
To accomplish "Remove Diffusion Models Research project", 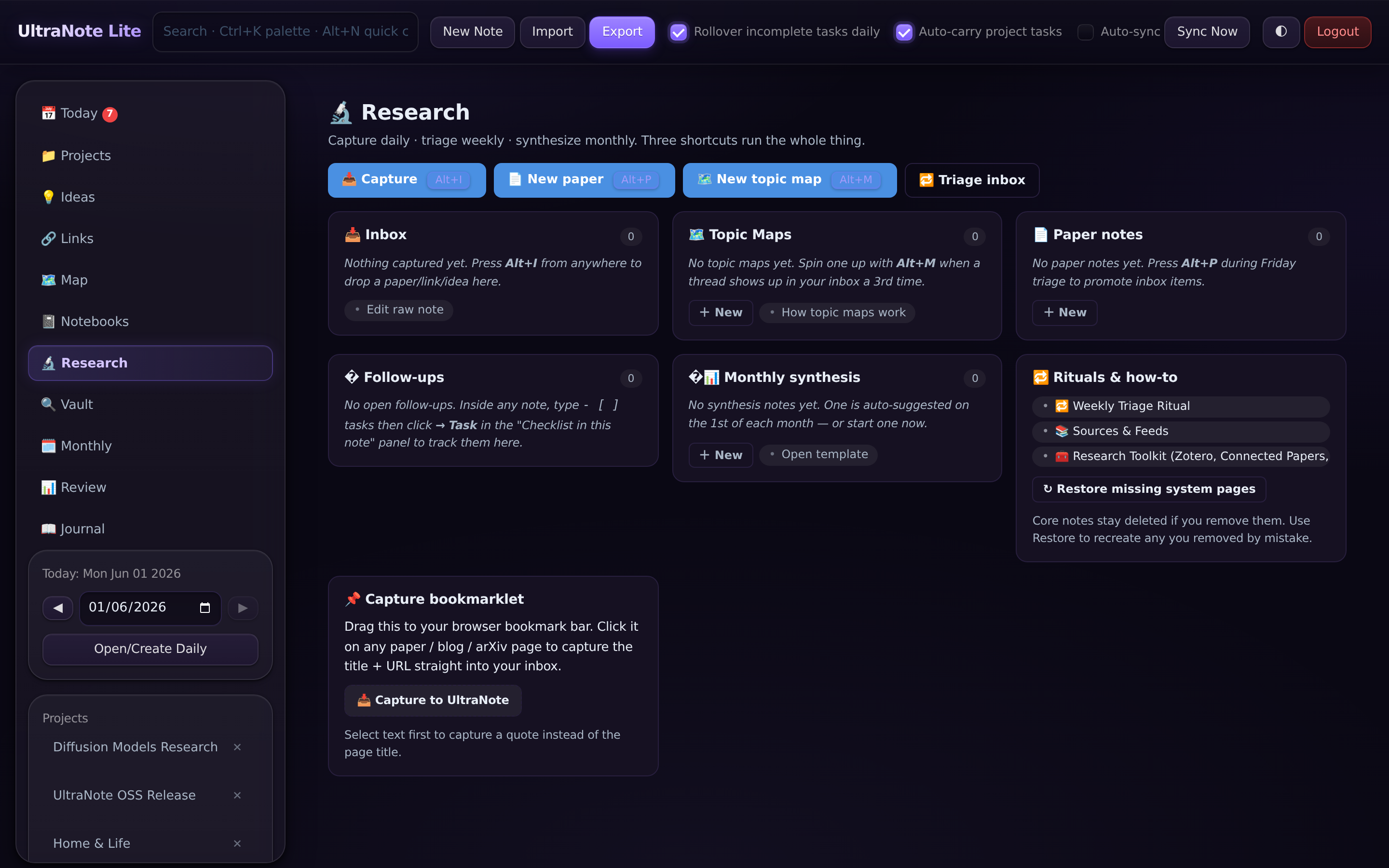I will point(237,747).
